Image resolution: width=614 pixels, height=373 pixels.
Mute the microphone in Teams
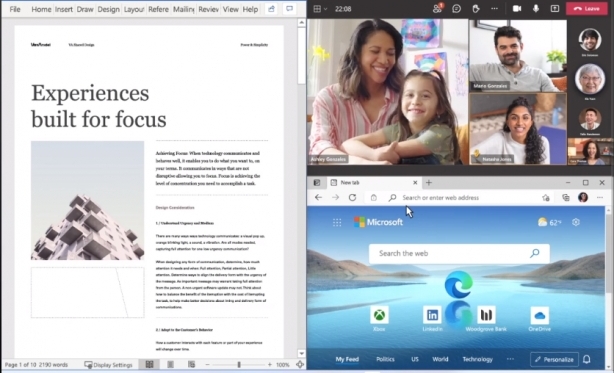(536, 9)
